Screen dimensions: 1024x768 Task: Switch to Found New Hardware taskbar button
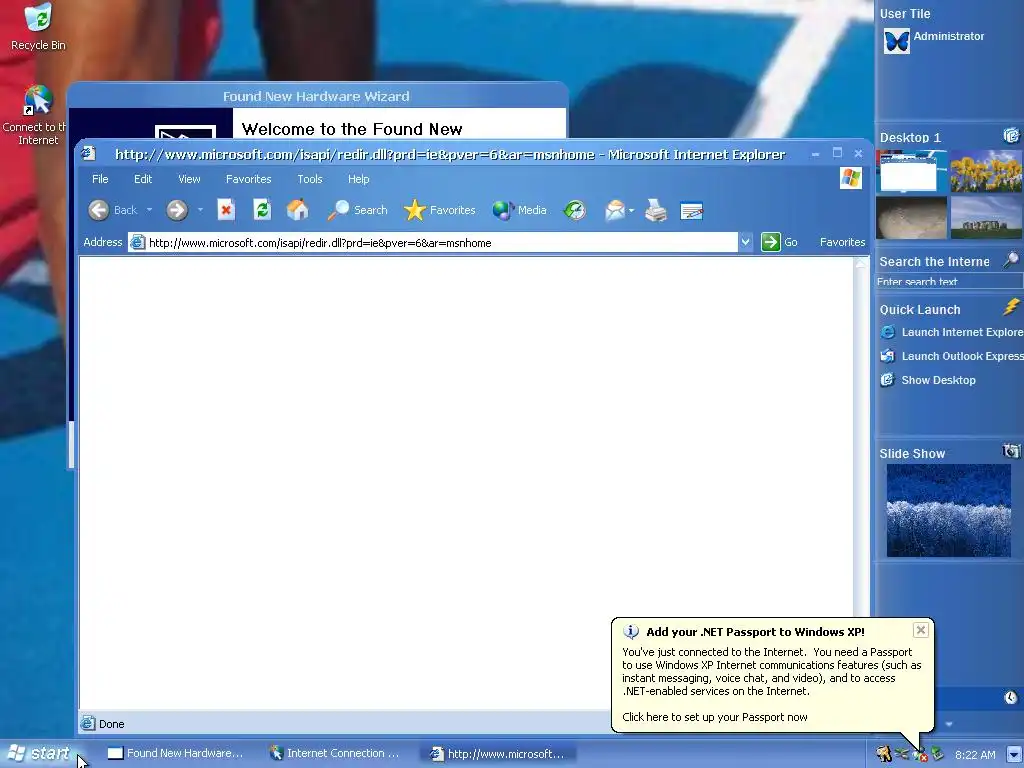point(175,754)
